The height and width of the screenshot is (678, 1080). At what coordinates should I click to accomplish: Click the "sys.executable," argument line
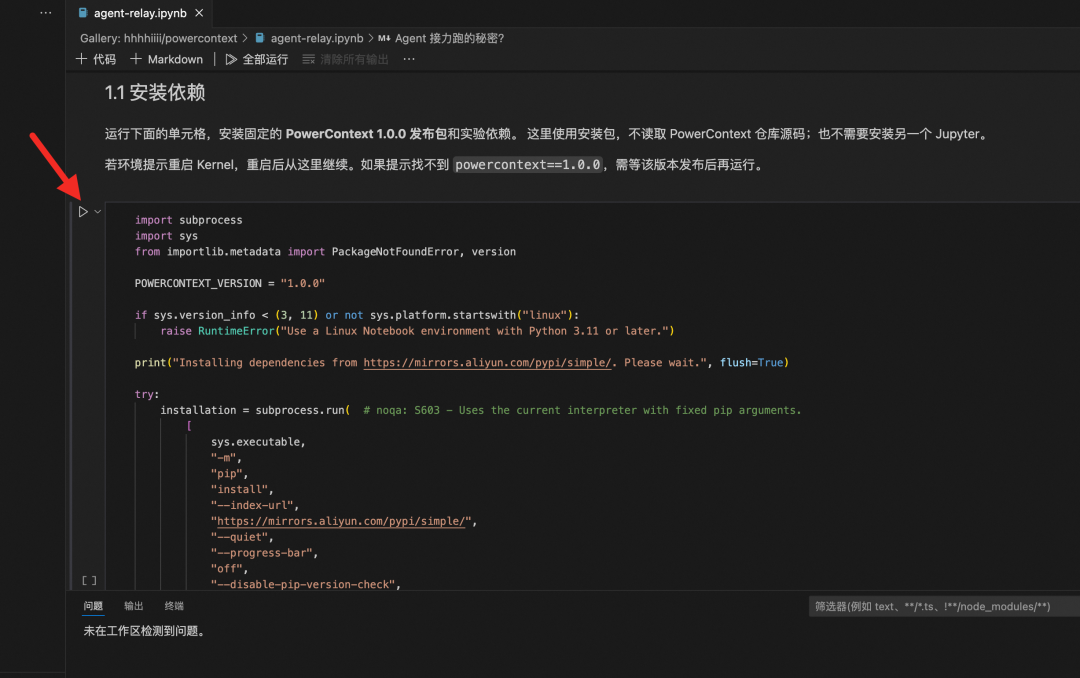click(x=258, y=442)
